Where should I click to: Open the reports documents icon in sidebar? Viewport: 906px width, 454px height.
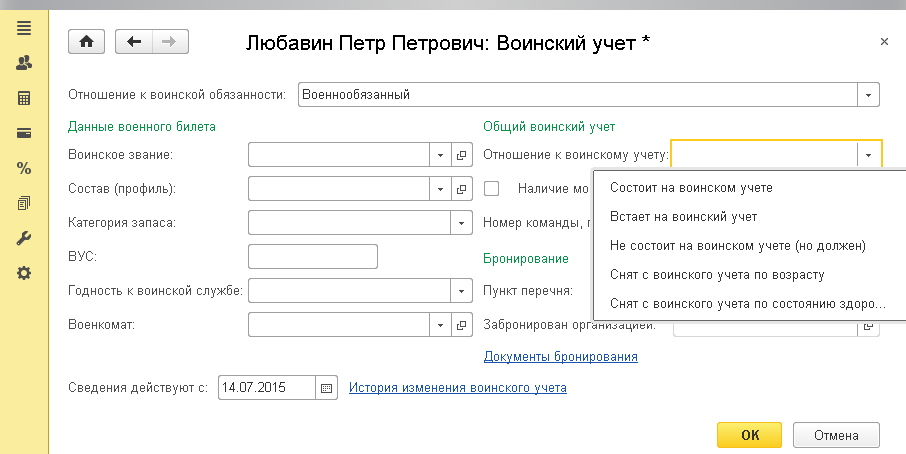point(24,203)
